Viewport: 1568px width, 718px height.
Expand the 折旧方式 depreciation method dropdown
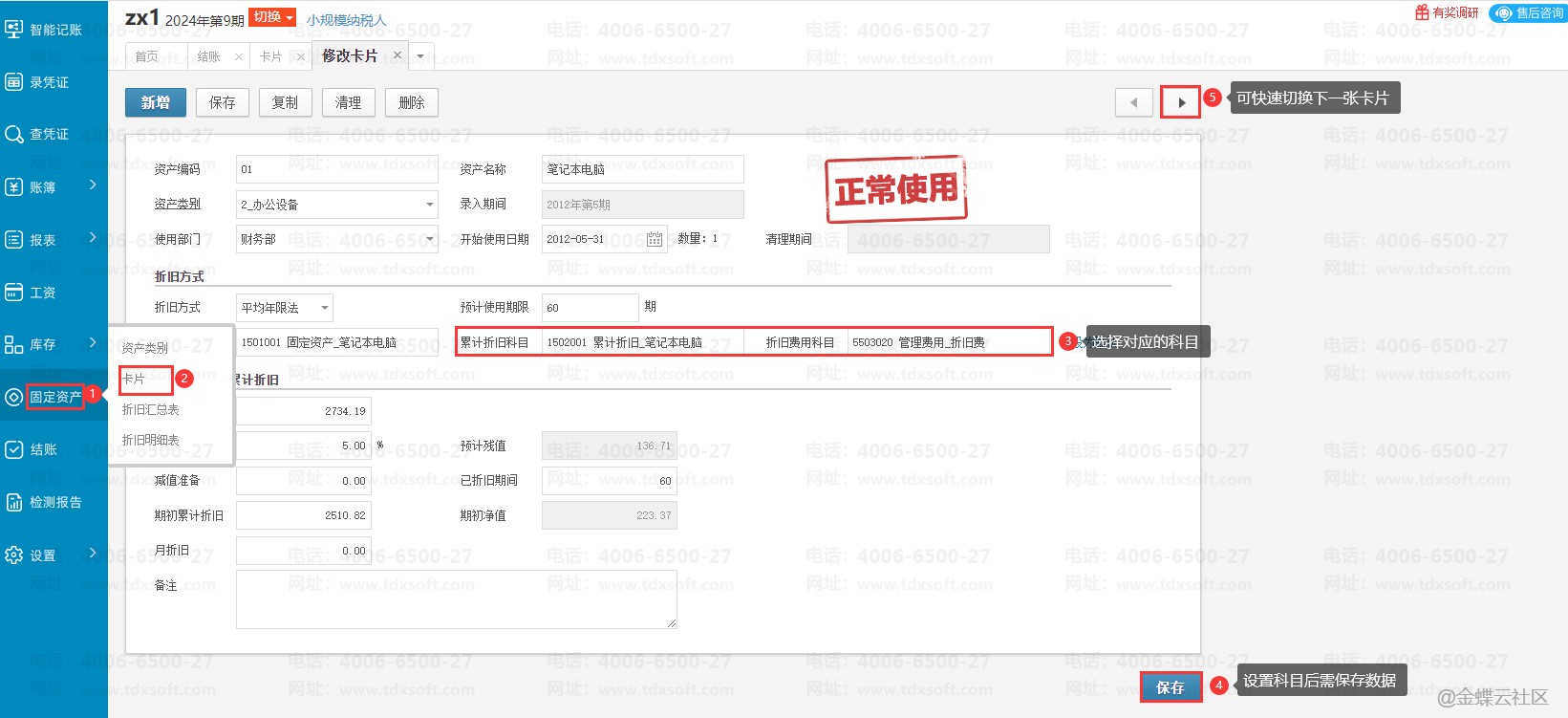pyautogui.click(x=324, y=308)
